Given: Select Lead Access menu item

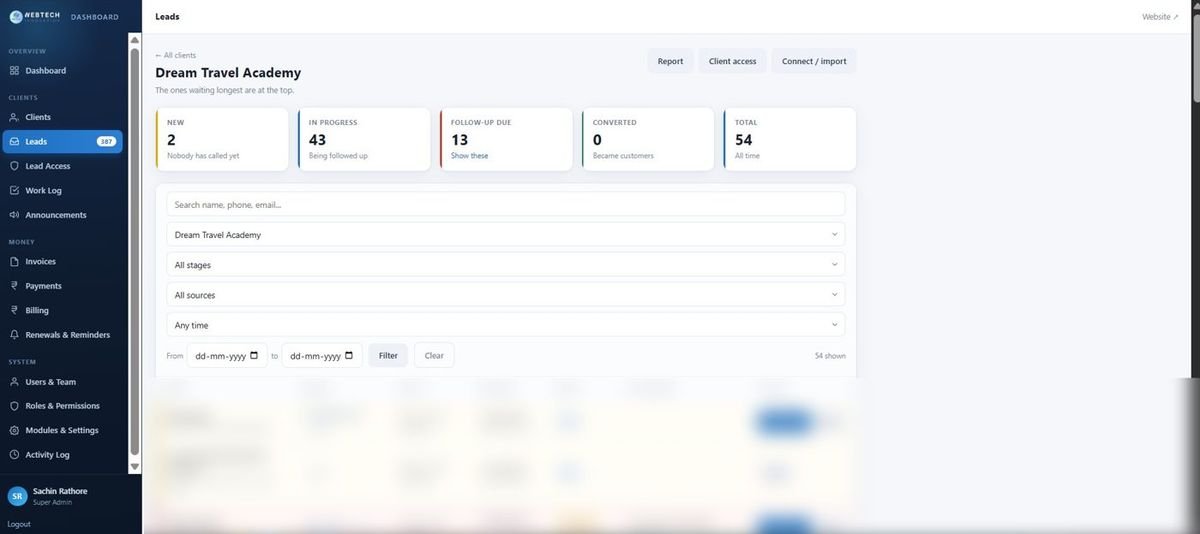Looking at the screenshot, I should pos(62,166).
